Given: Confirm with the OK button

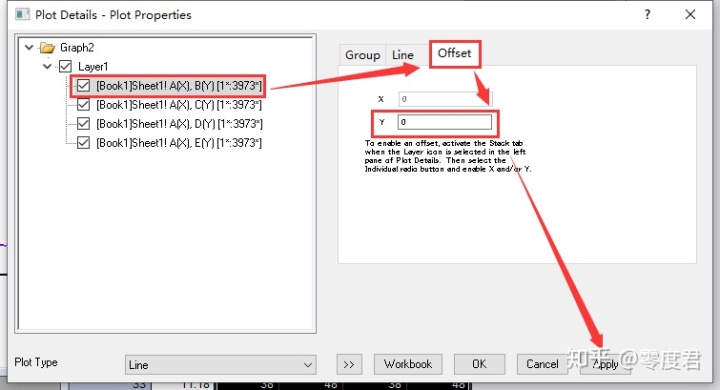Looking at the screenshot, I should click(x=479, y=364).
